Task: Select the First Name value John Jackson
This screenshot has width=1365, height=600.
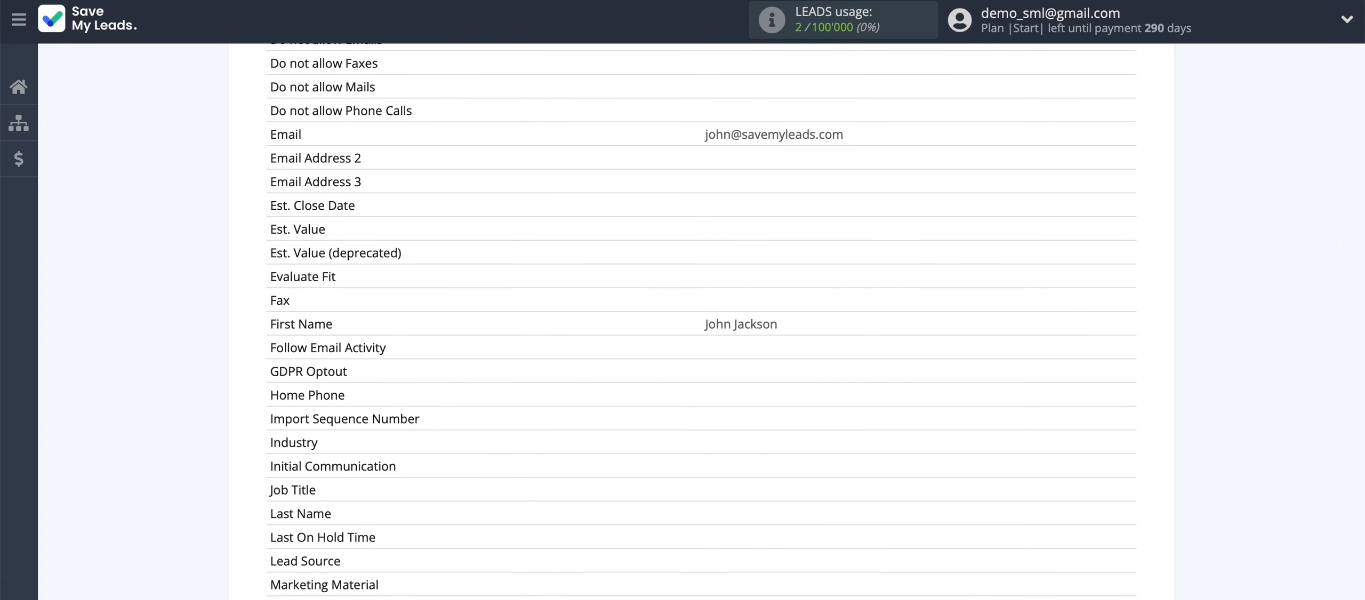Action: (741, 324)
